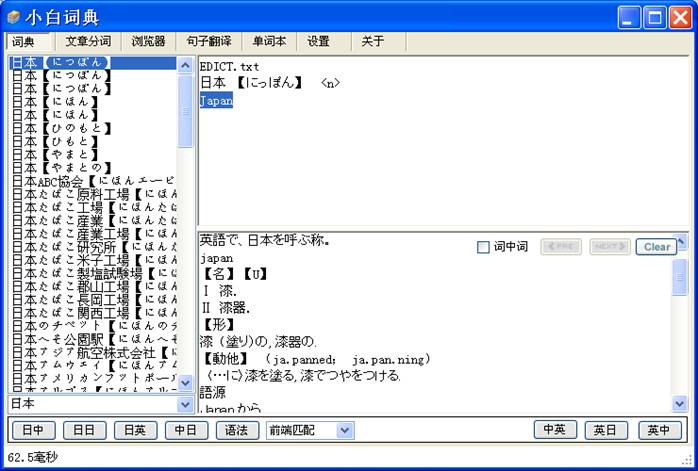This screenshot has height=471, width=698.
Task: Click the definition pane scroll down arrow
Action: [680, 403]
